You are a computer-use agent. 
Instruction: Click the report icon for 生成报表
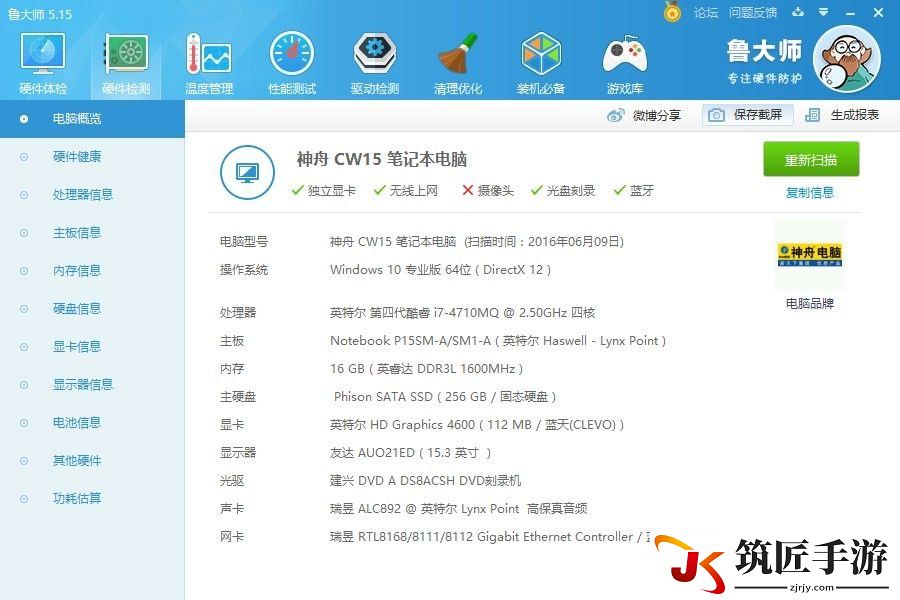pos(812,115)
